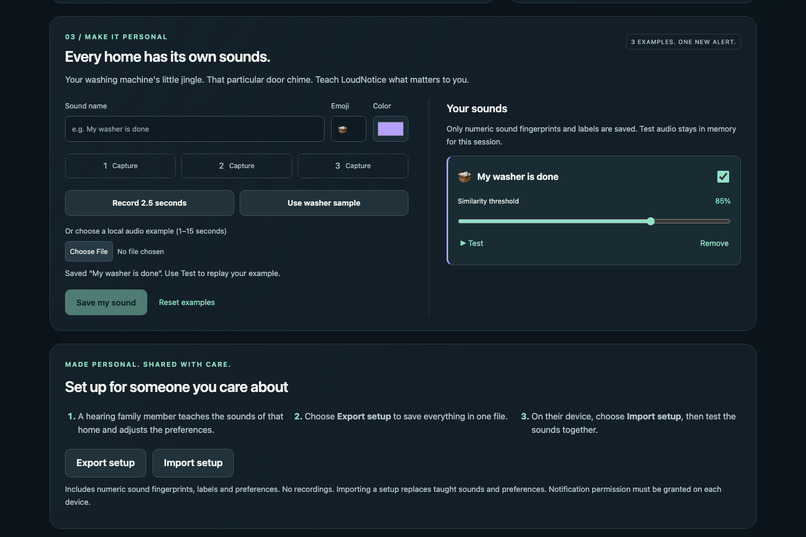The height and width of the screenshot is (537, 806).
Task: Click the Sound name input field
Action: tap(194, 129)
